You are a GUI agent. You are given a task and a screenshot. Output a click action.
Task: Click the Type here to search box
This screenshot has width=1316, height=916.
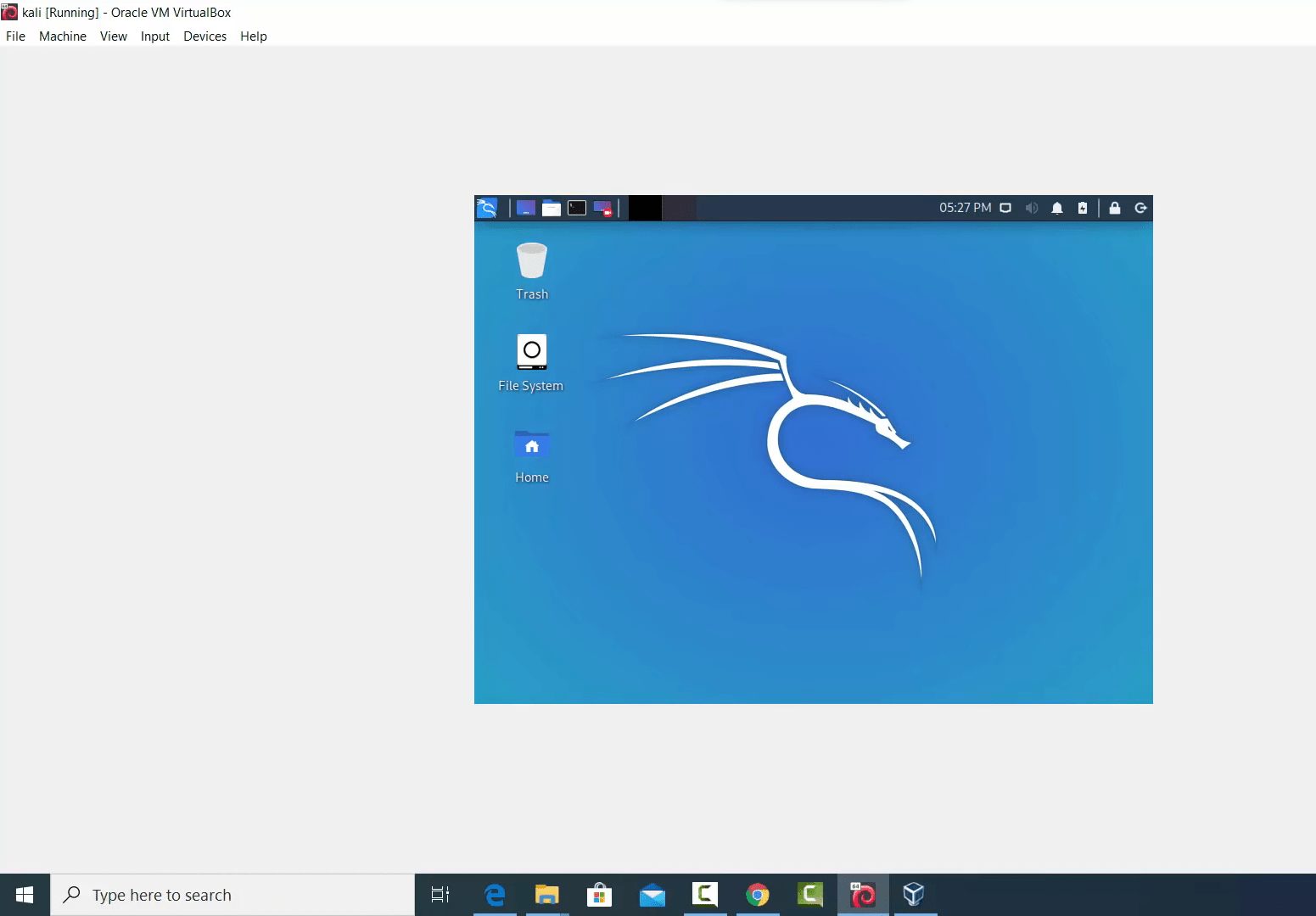pos(232,895)
